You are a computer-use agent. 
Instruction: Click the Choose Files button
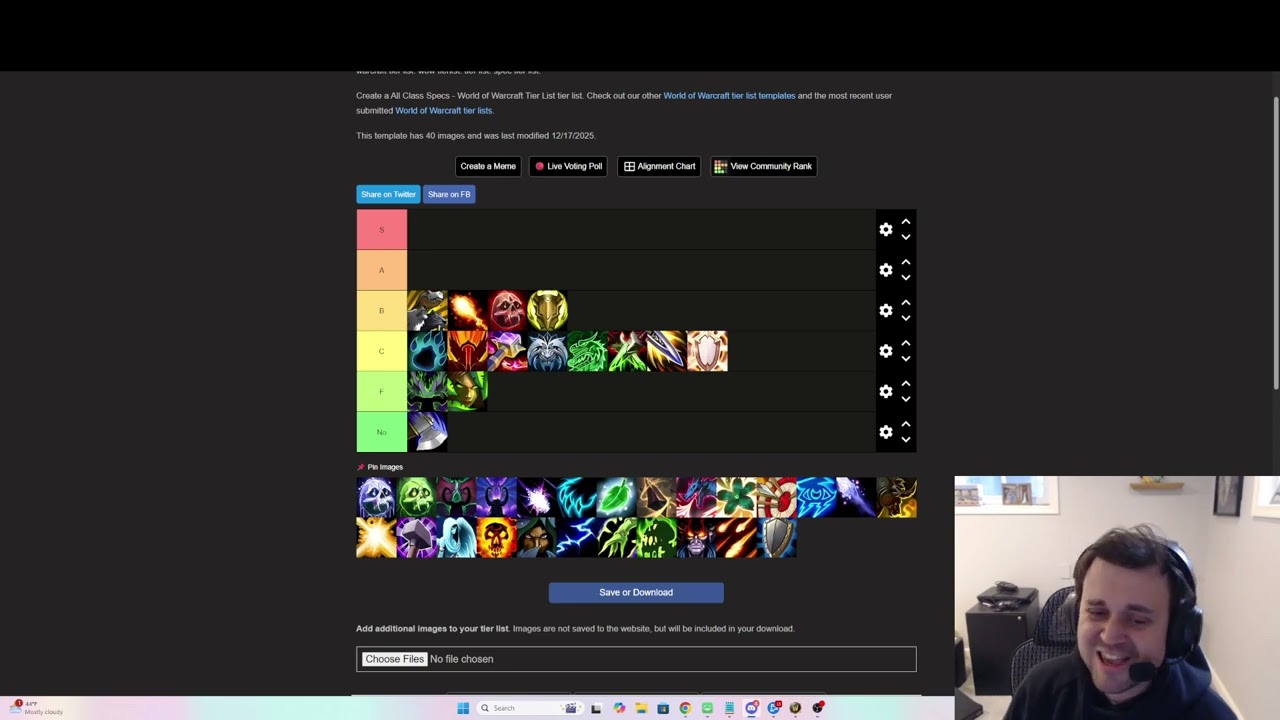pyautogui.click(x=394, y=659)
